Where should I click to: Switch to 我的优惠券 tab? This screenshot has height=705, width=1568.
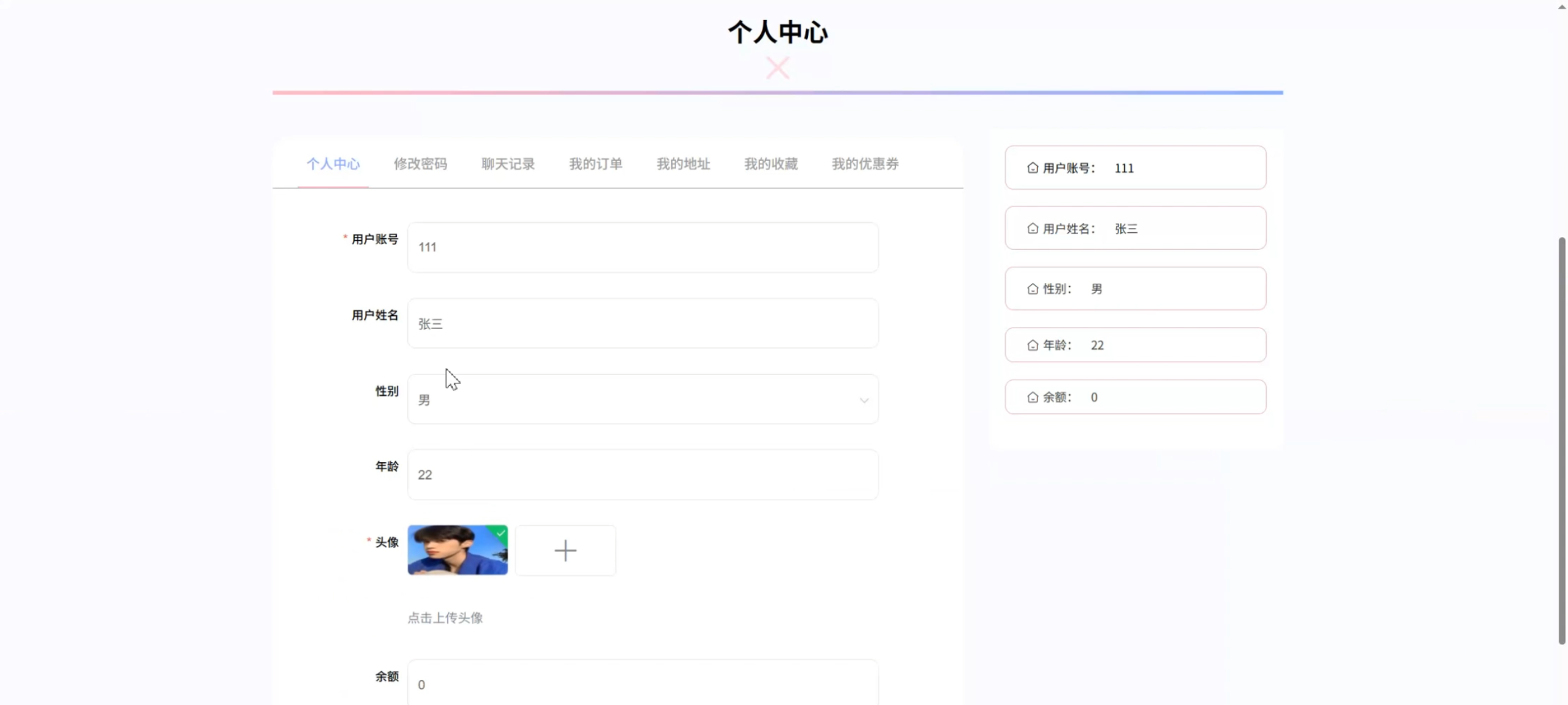(865, 164)
